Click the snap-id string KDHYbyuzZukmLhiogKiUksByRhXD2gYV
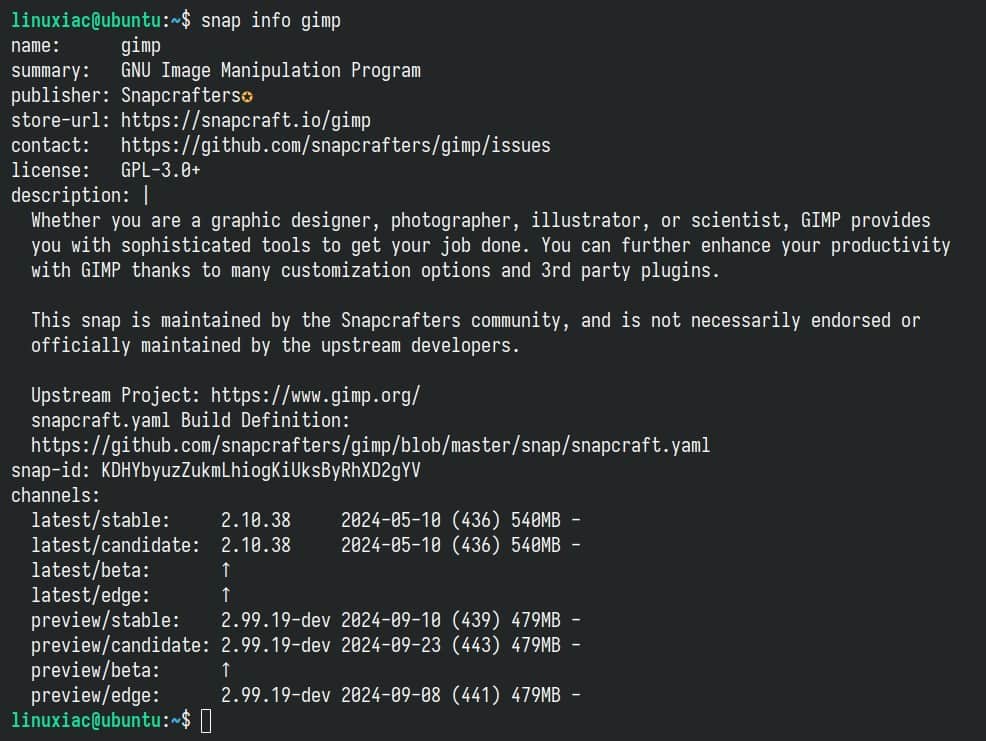This screenshot has width=986, height=741. tap(261, 471)
